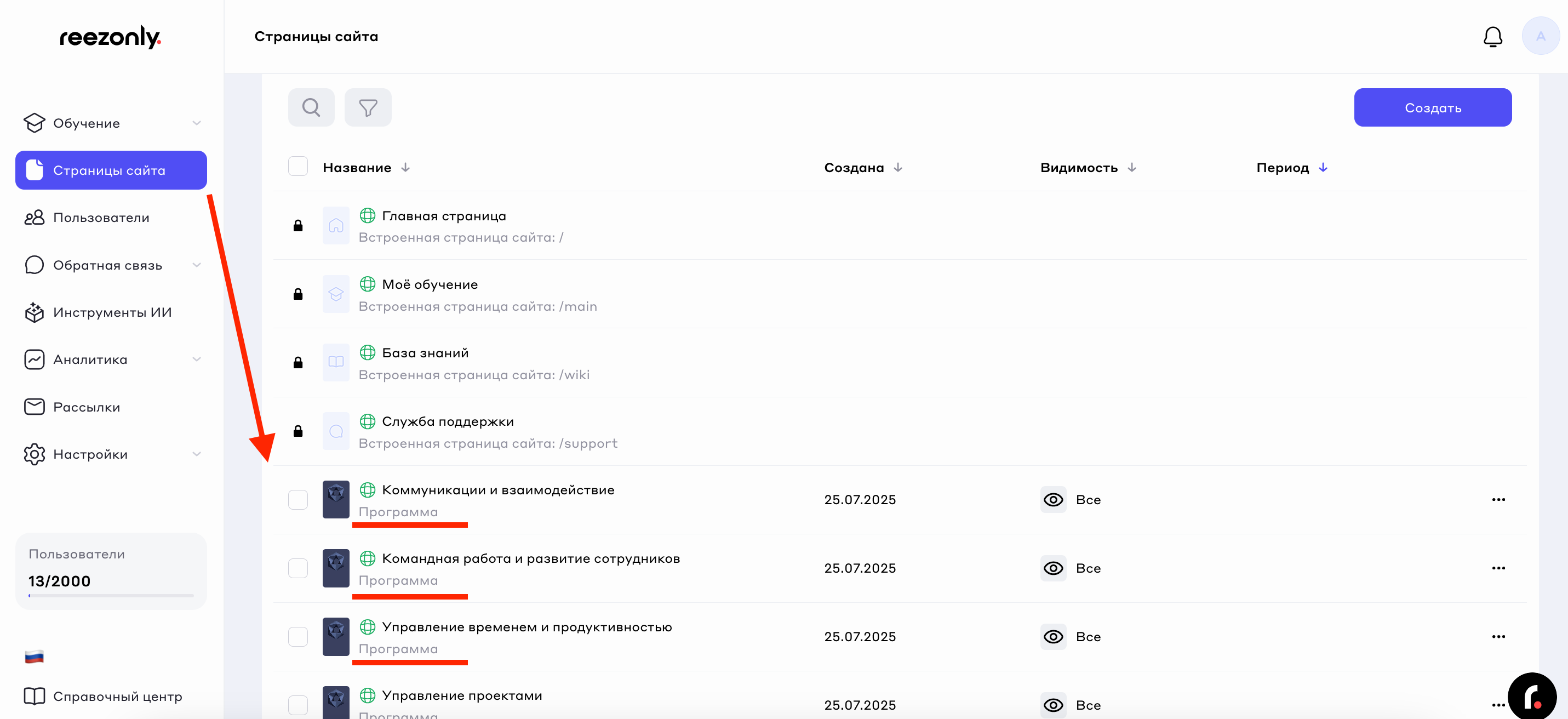Open the filter funnel icon
The width and height of the screenshot is (1568, 719).
(x=368, y=108)
